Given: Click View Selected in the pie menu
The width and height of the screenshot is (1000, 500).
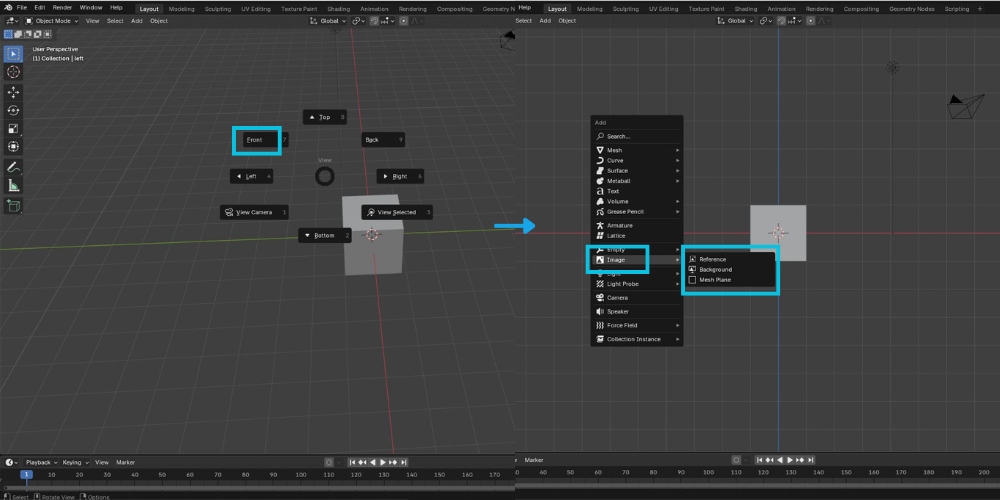Looking at the screenshot, I should [396, 212].
